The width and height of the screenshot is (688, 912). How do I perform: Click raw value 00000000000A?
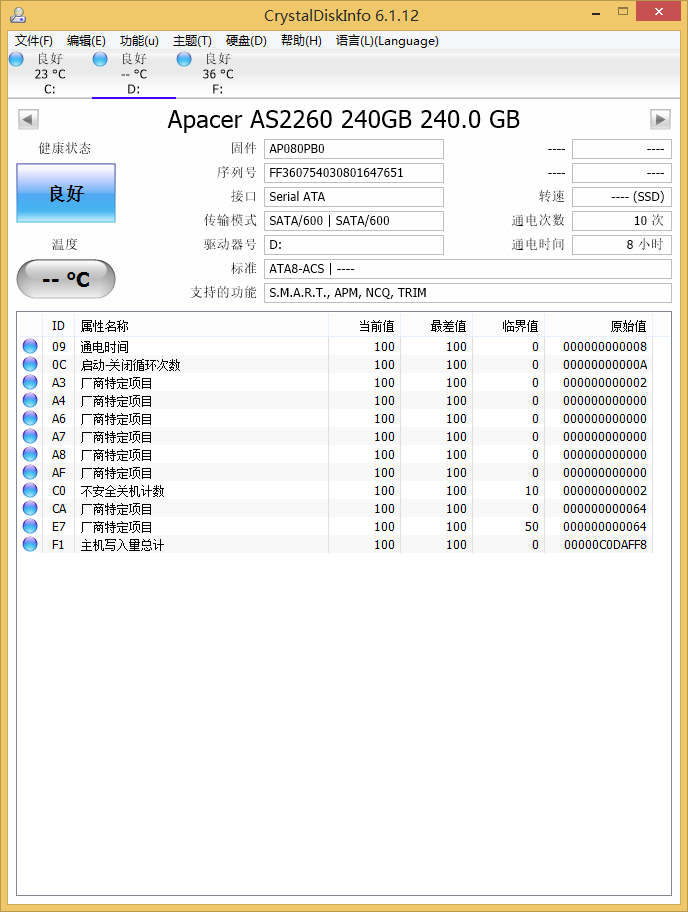605,365
